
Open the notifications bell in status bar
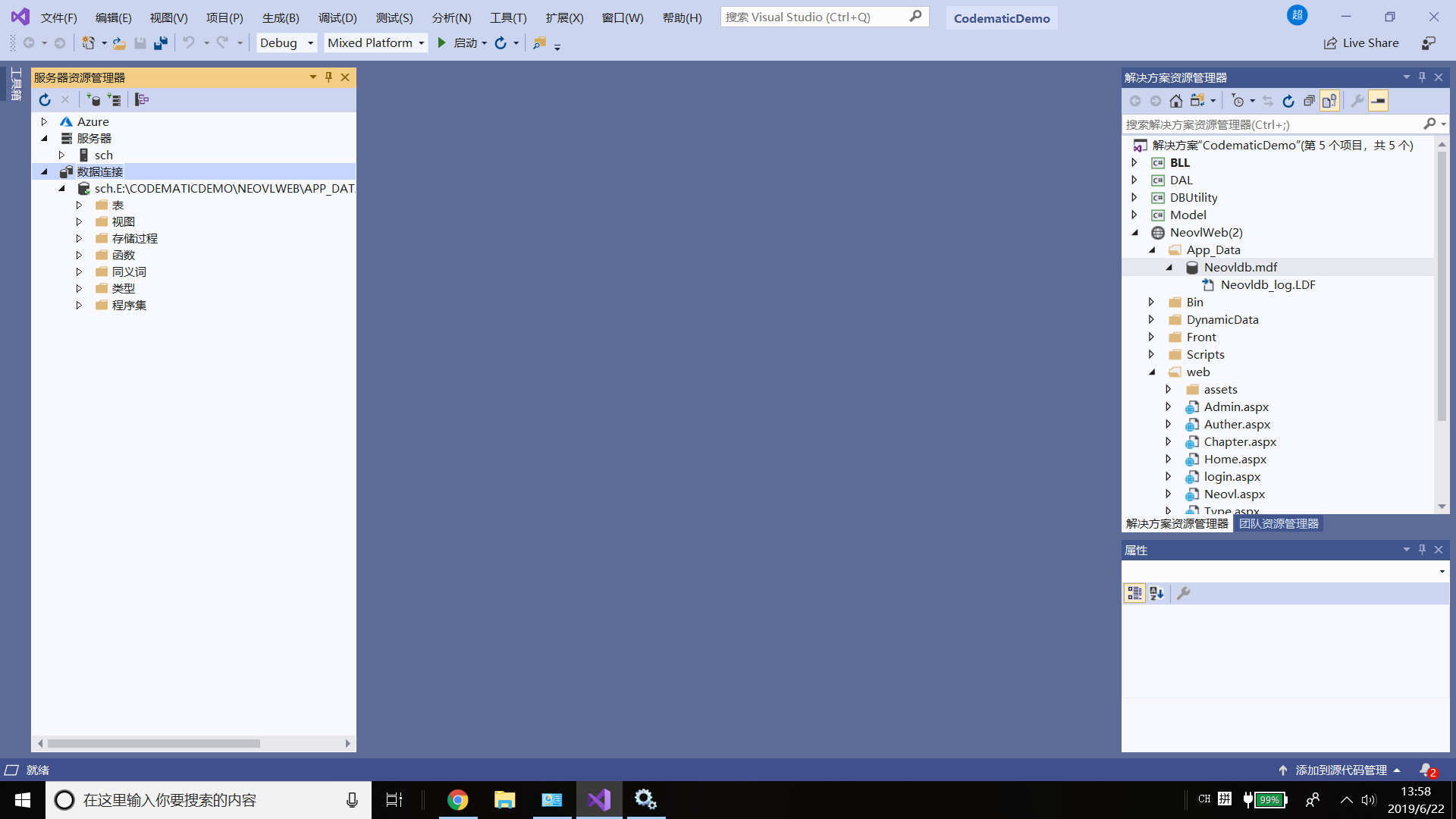tap(1426, 770)
